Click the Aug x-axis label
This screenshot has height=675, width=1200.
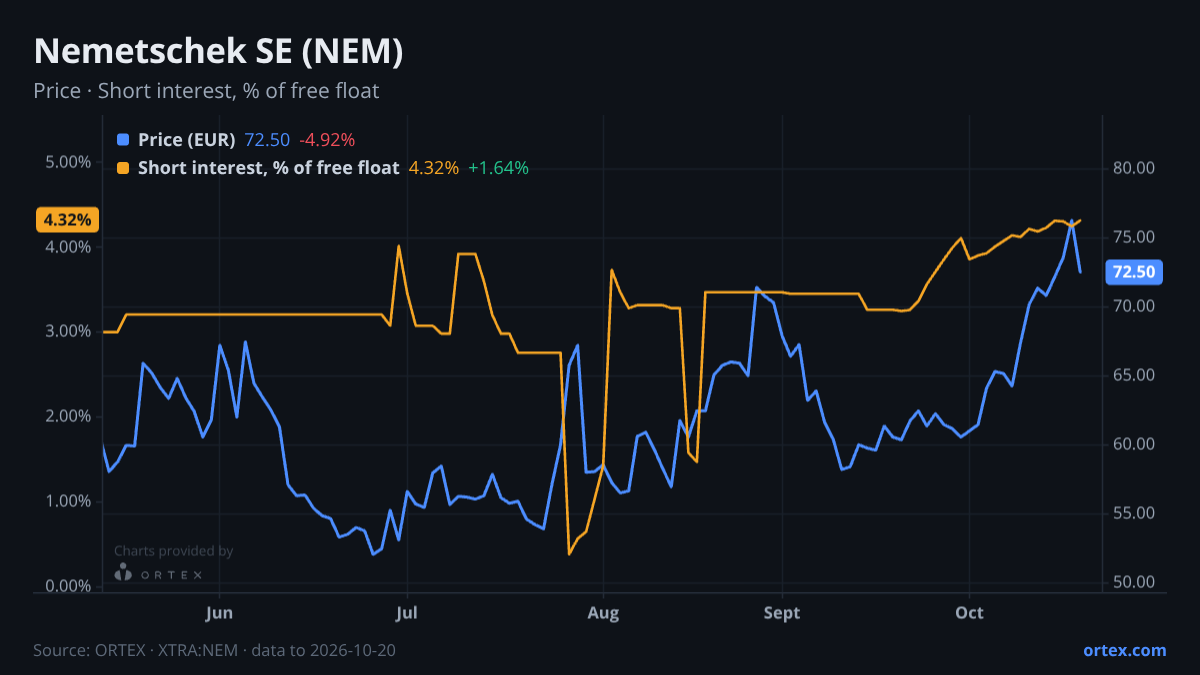[603, 612]
